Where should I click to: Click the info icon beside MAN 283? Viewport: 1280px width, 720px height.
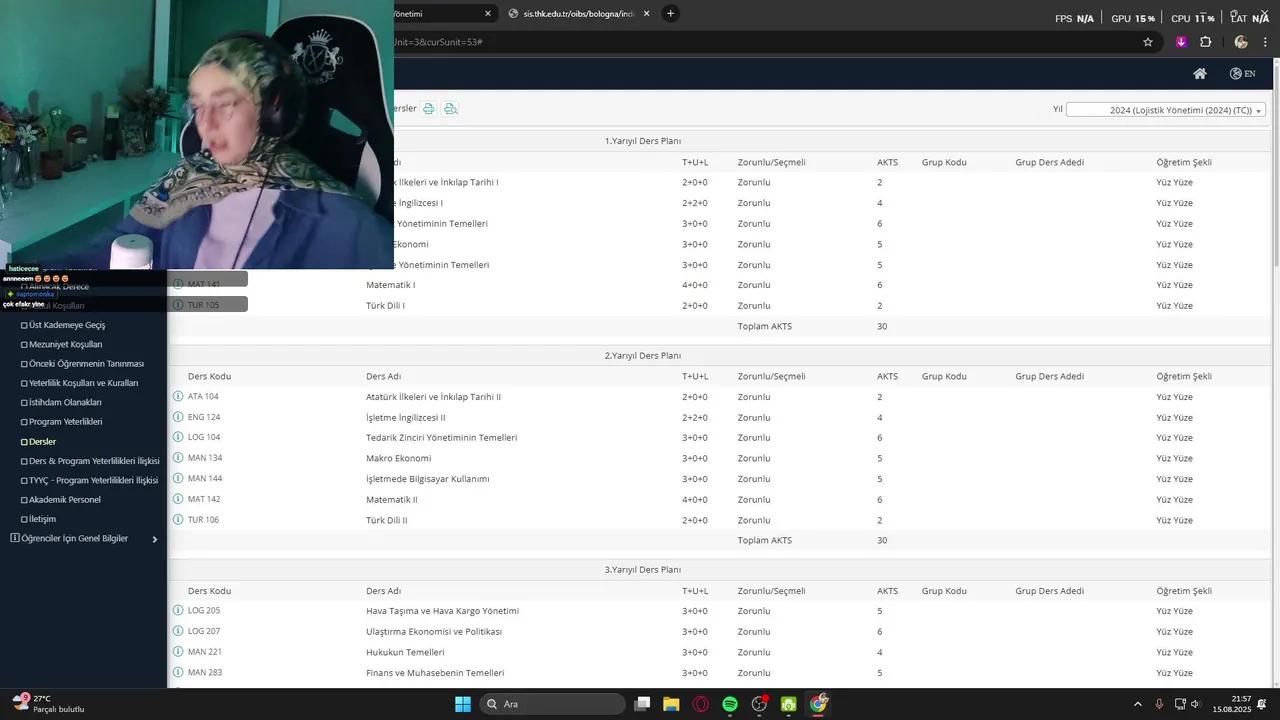click(x=178, y=673)
